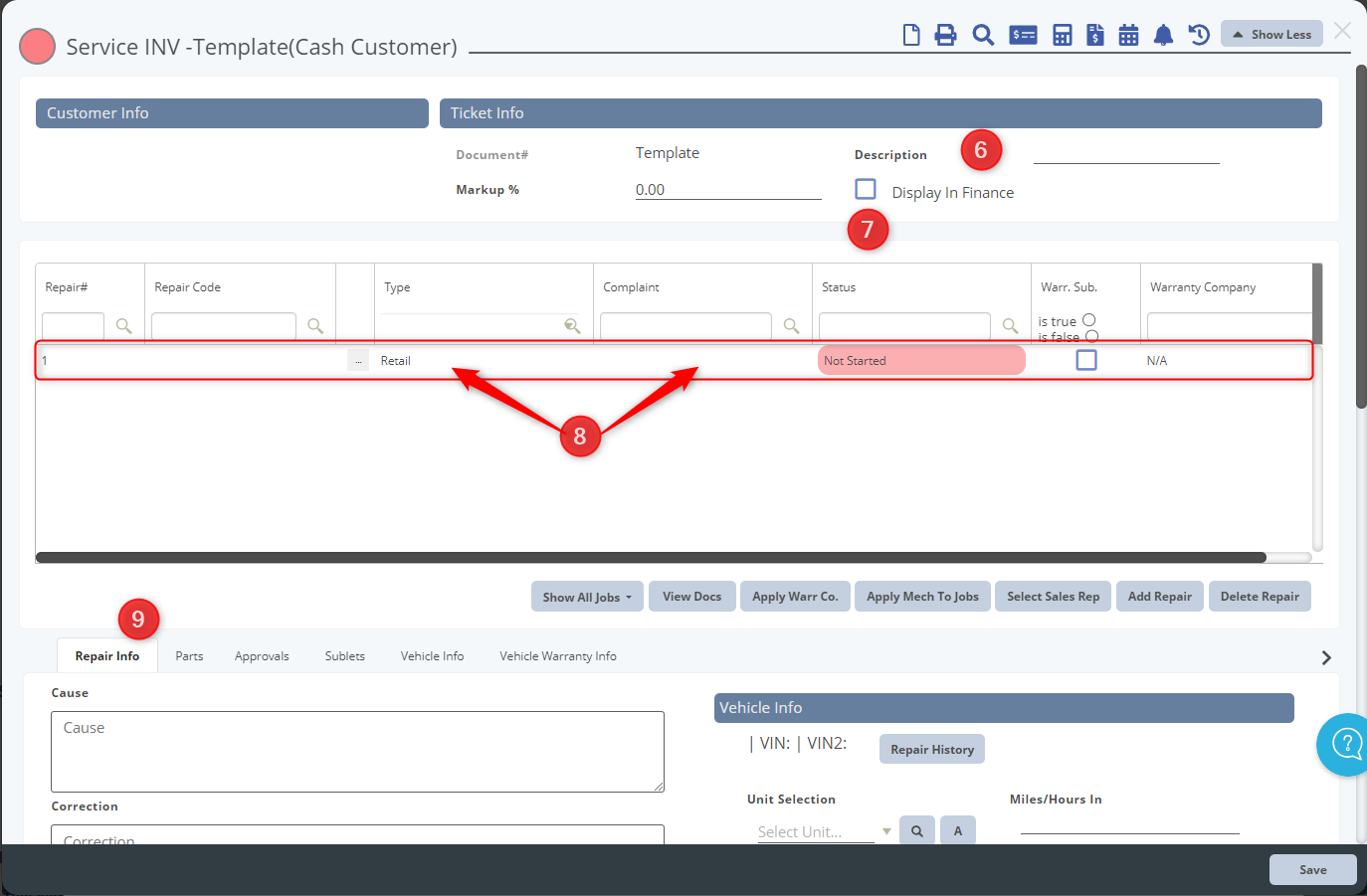
Task: Open the Show All Jobs dropdown
Action: coord(587,597)
